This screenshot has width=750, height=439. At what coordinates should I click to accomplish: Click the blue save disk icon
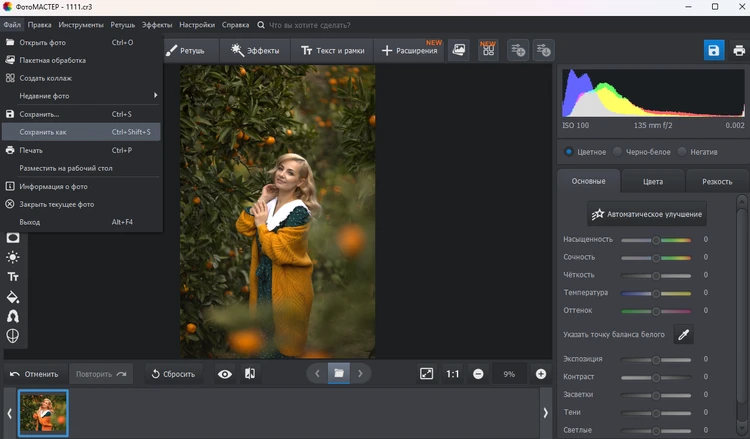(x=713, y=50)
